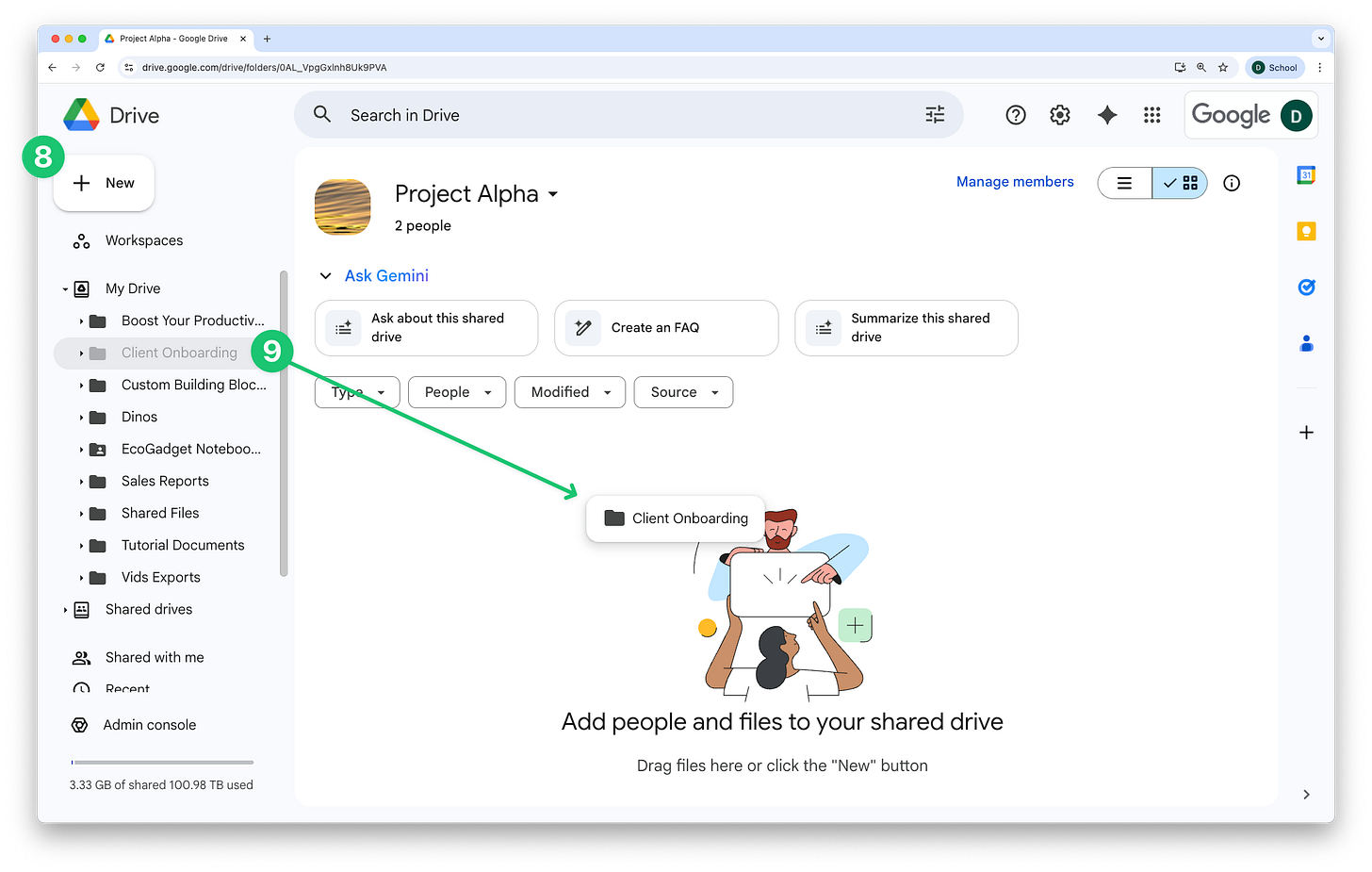Open browser zoom magnifier icon in address bar
1372x872 pixels.
(x=1201, y=68)
